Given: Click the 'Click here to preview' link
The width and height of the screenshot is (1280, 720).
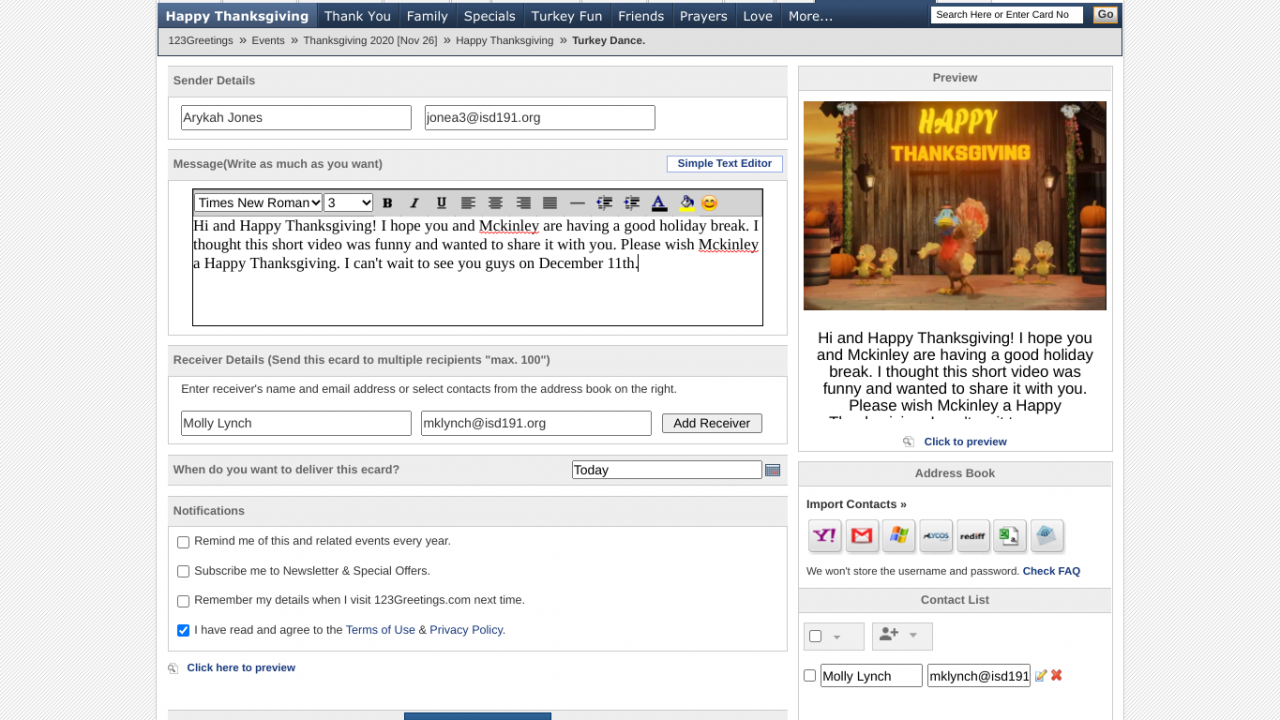Looking at the screenshot, I should (241, 668).
